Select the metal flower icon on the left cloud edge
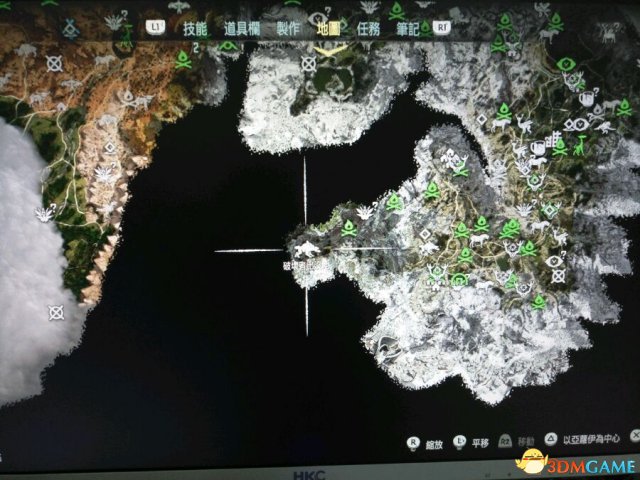This screenshot has height=480, width=640. pos(44,213)
